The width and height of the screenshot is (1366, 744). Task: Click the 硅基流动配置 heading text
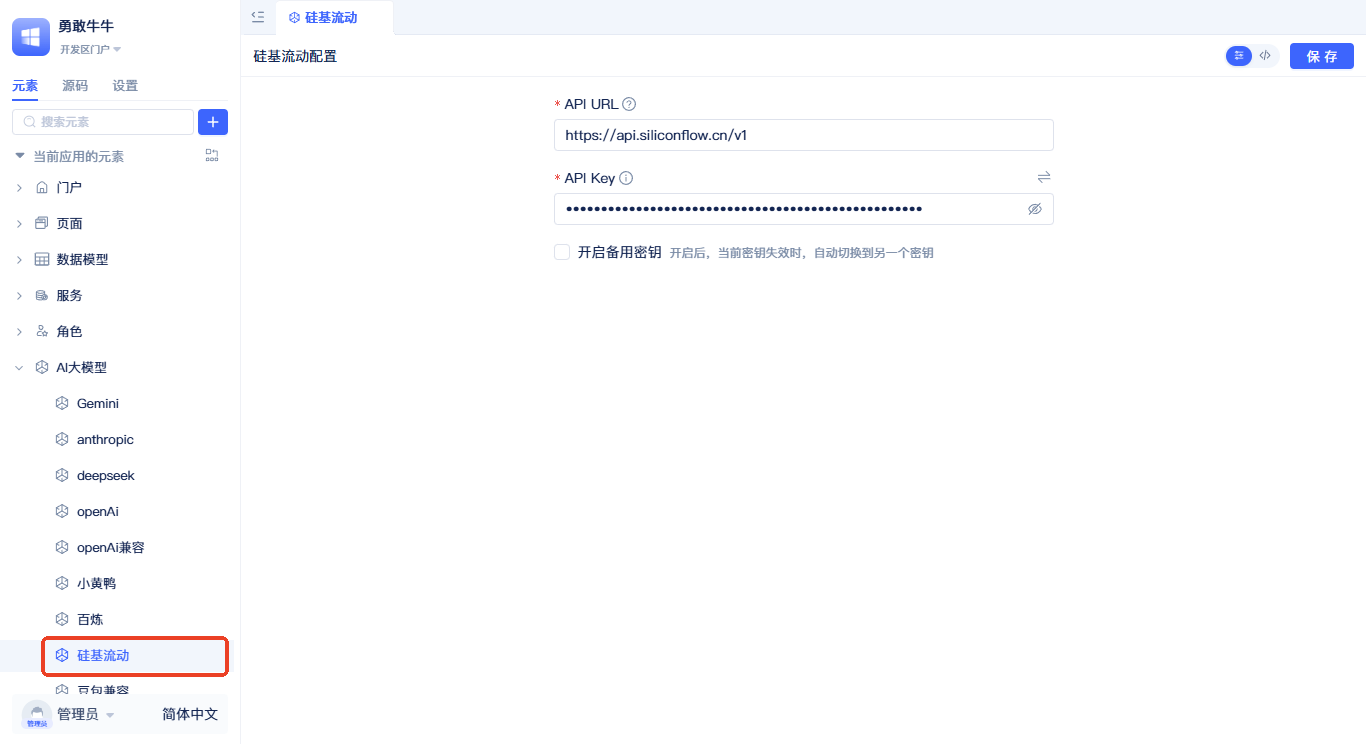tap(295, 56)
